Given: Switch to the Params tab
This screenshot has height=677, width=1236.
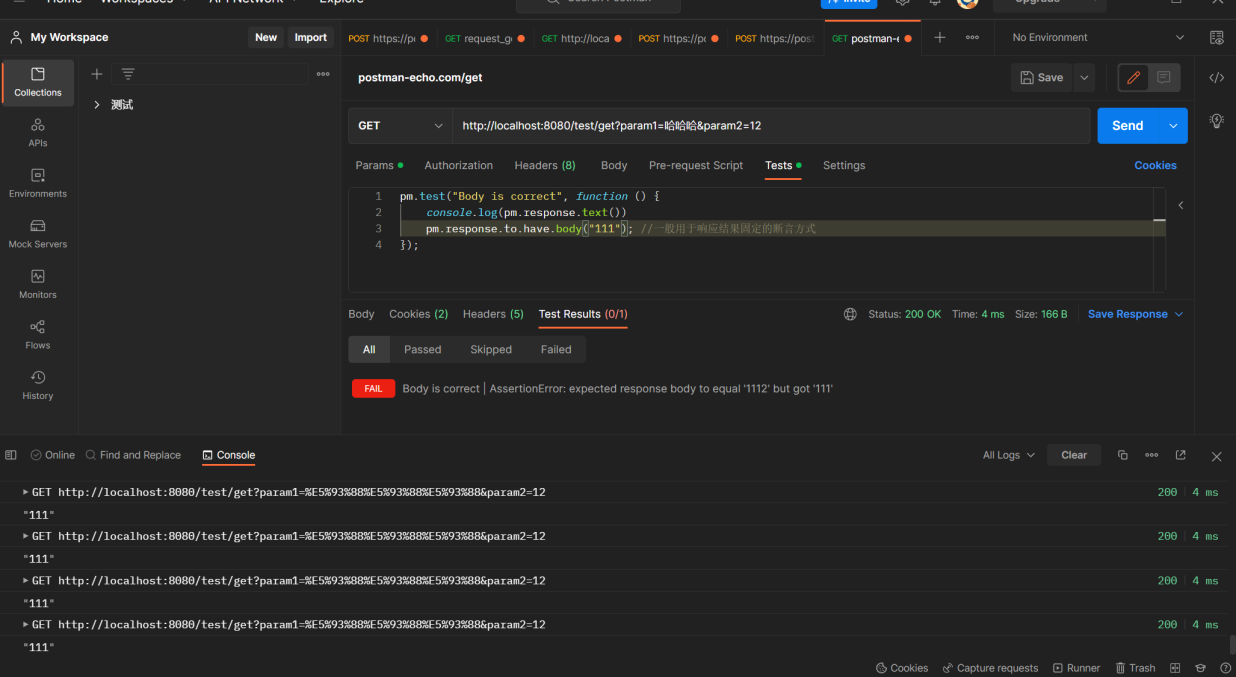Looking at the screenshot, I should (x=379, y=166).
